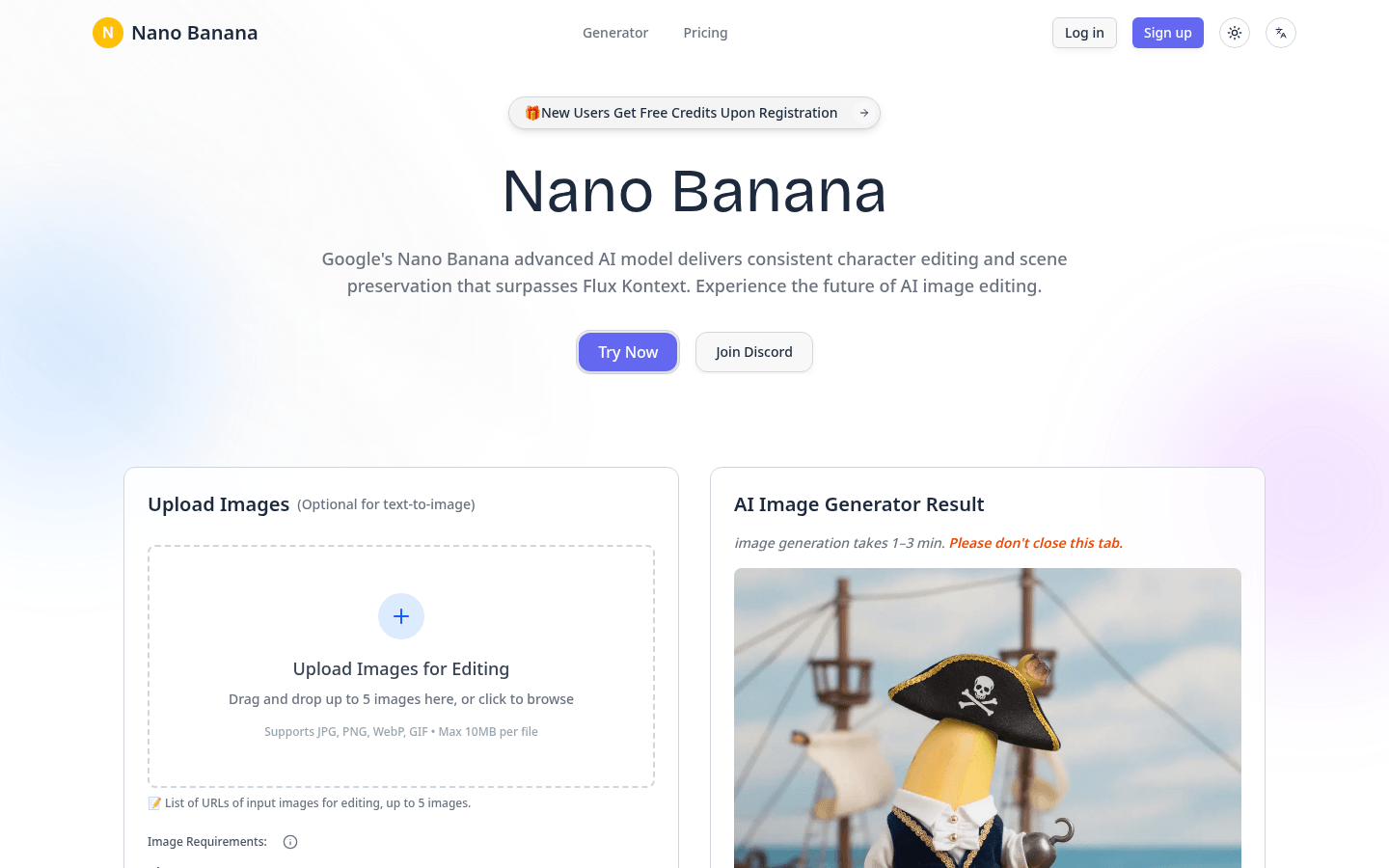Click the blue plus upload icon

coord(401,616)
